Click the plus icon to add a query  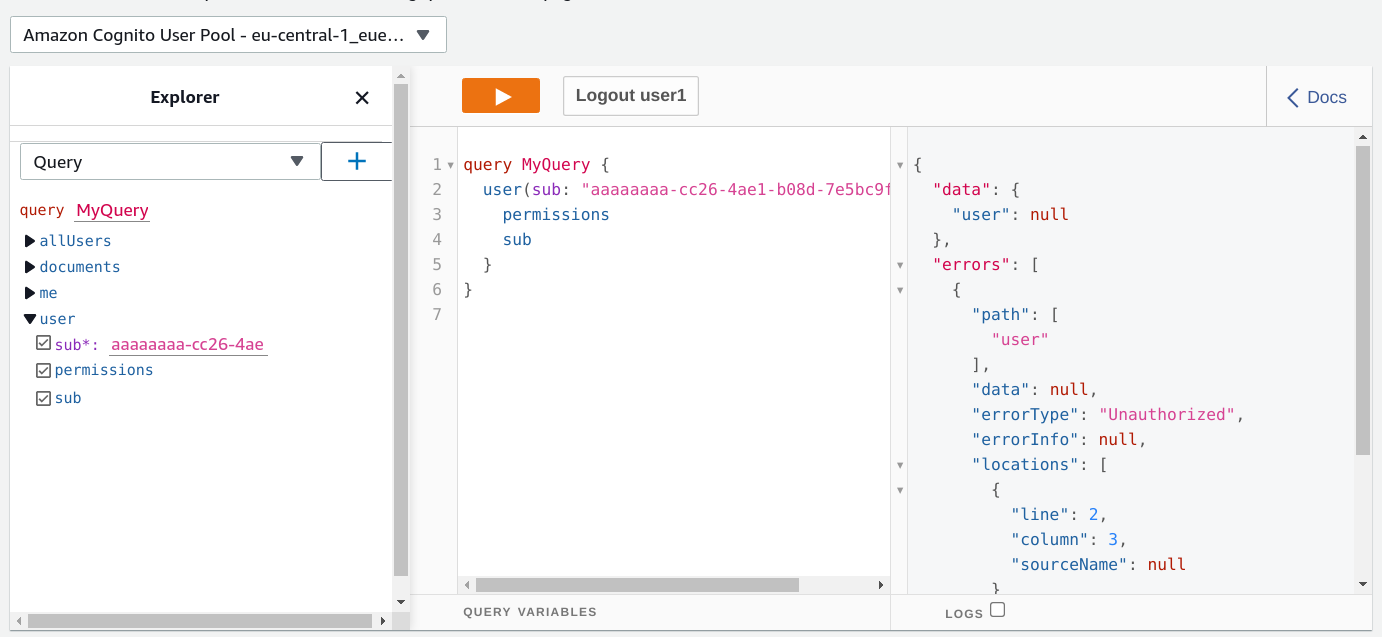[357, 161]
